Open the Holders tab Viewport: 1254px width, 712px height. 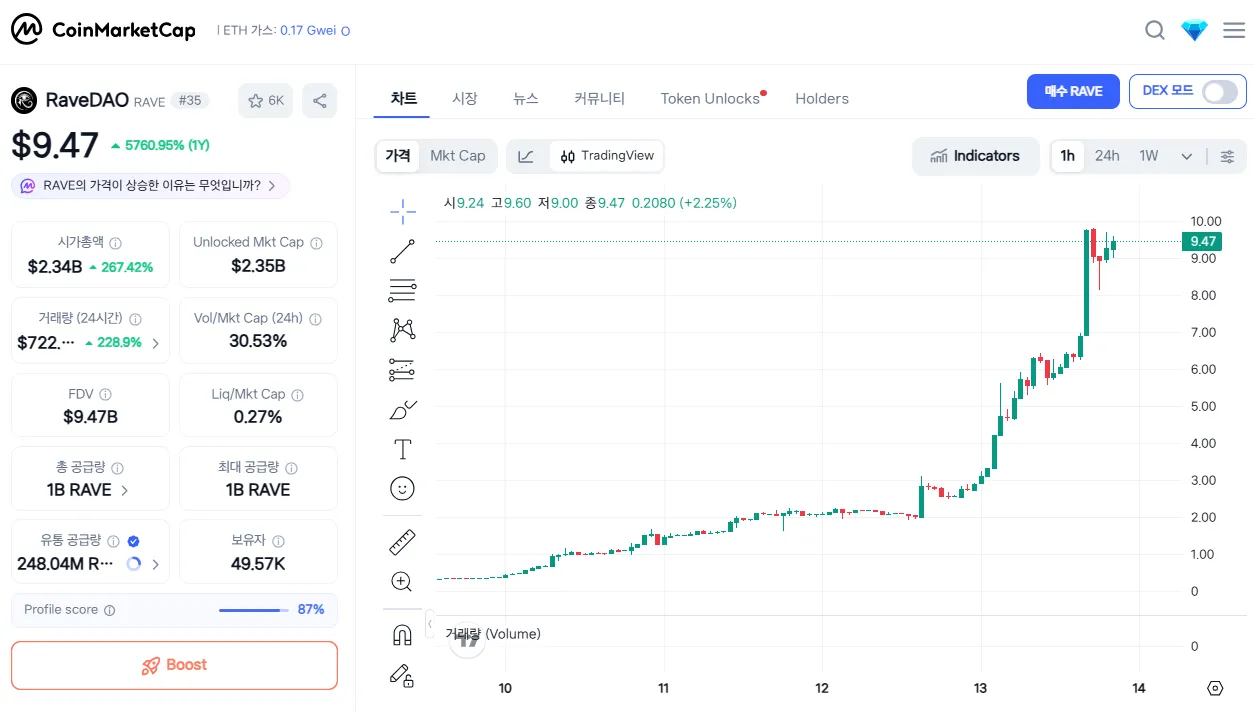pyautogui.click(x=822, y=98)
